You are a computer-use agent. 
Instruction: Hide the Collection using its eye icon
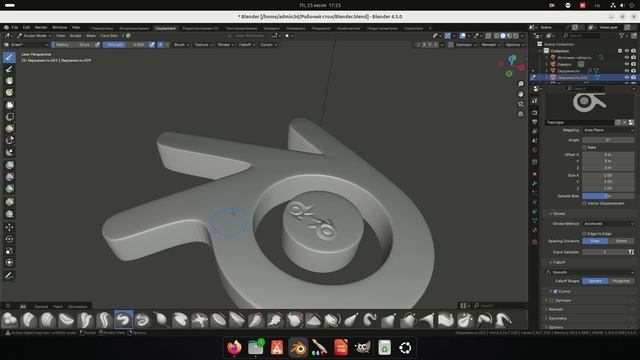[x=627, y=51]
